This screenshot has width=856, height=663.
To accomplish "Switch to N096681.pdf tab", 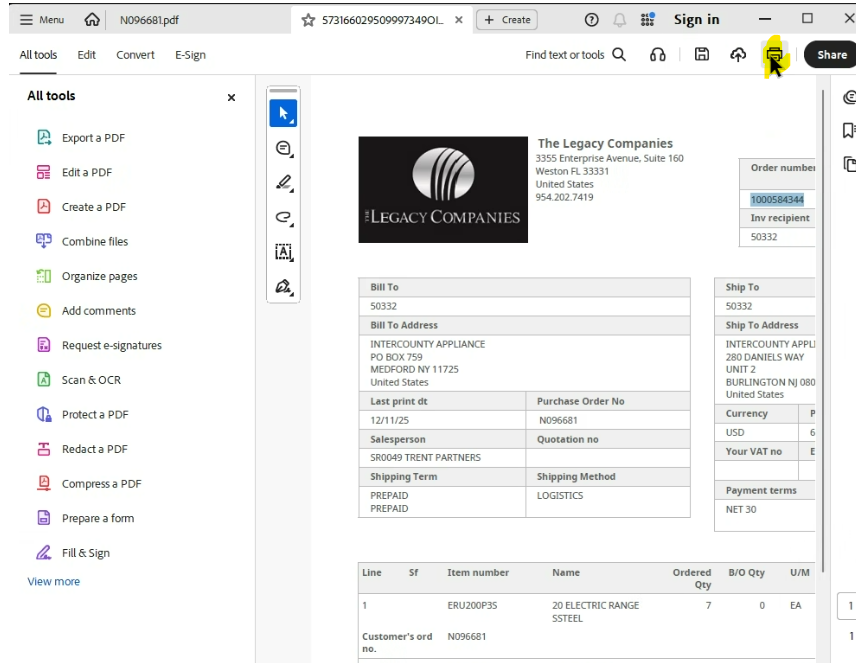I will tap(149, 20).
